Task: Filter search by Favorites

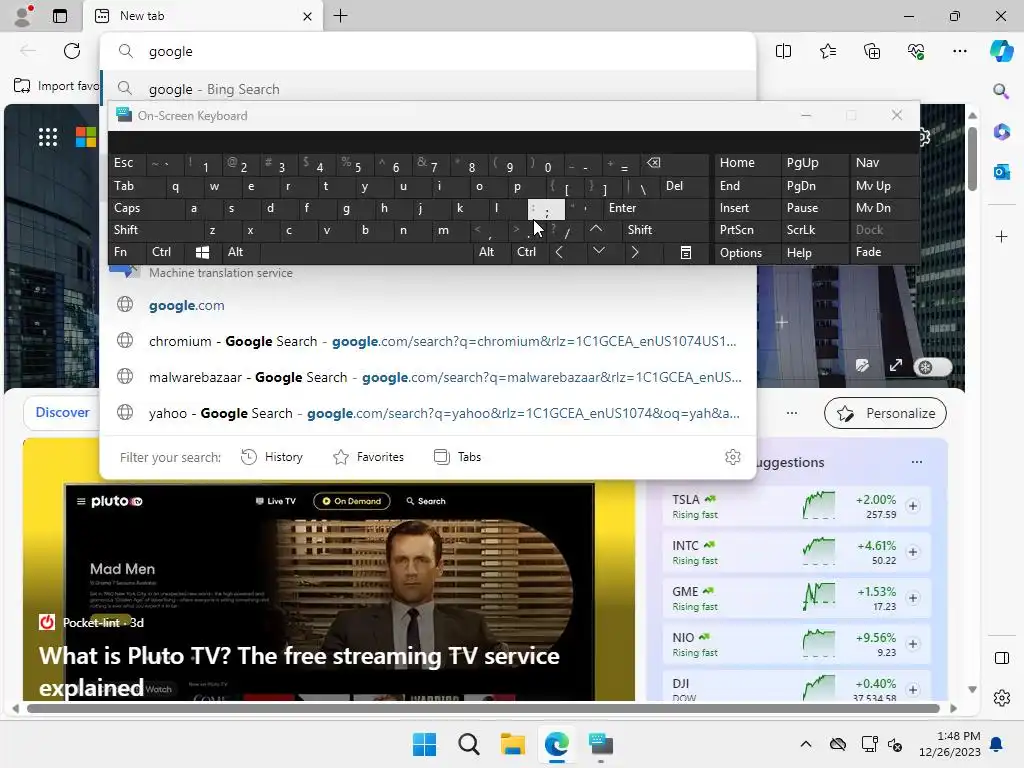Action: [368, 457]
